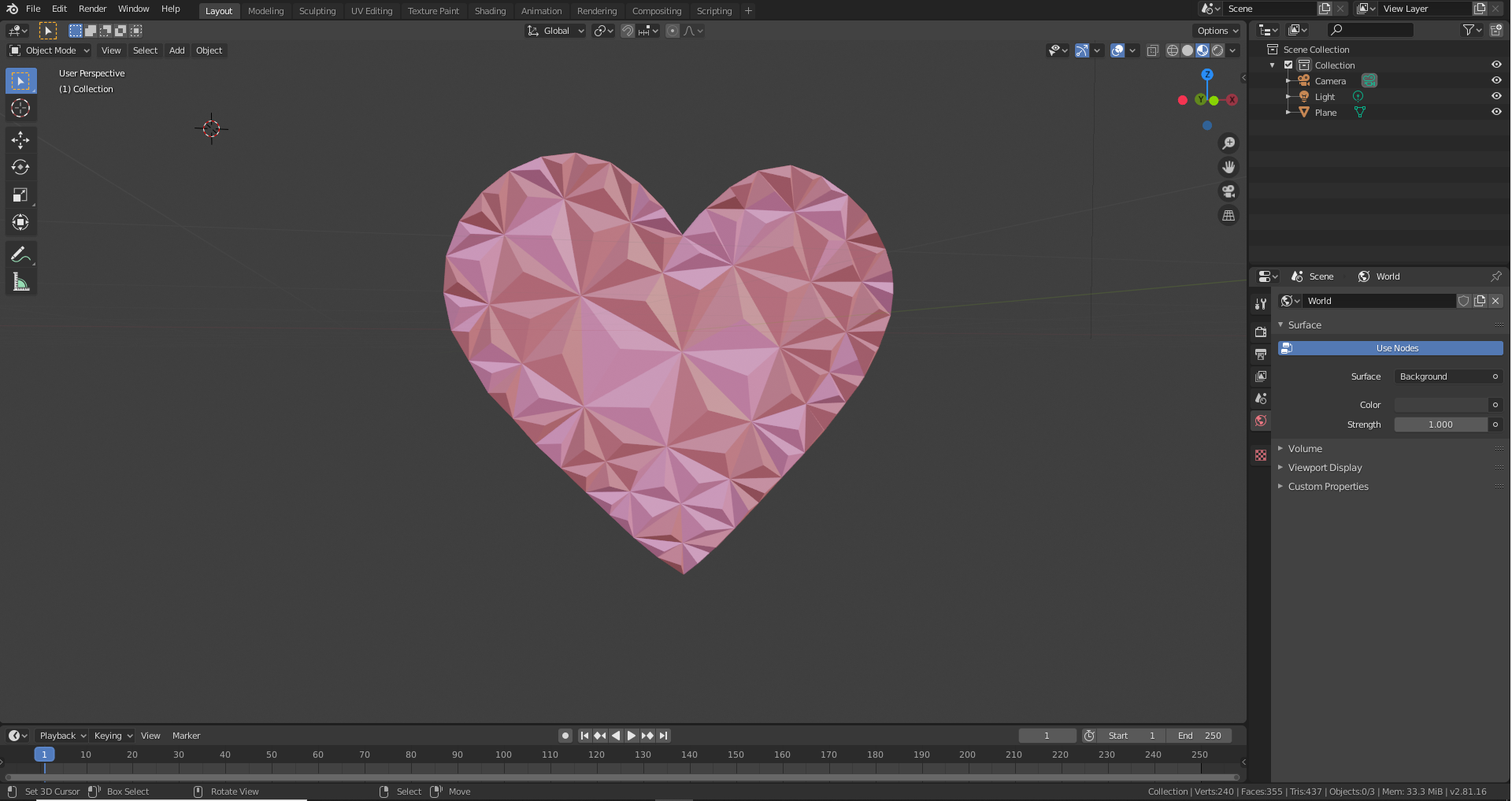Click the Use Nodes button

(1396, 347)
